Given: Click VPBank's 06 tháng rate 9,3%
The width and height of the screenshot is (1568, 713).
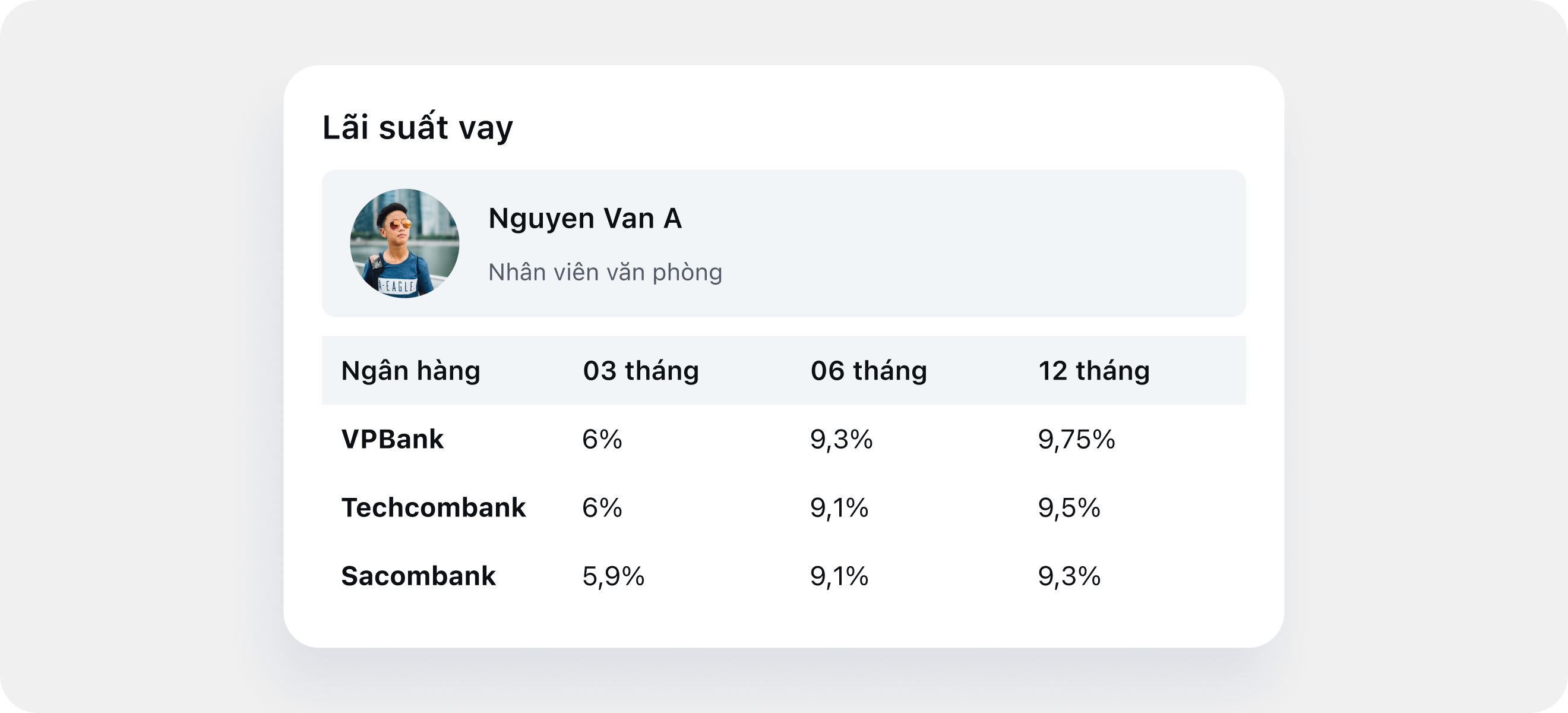Looking at the screenshot, I should coord(841,439).
